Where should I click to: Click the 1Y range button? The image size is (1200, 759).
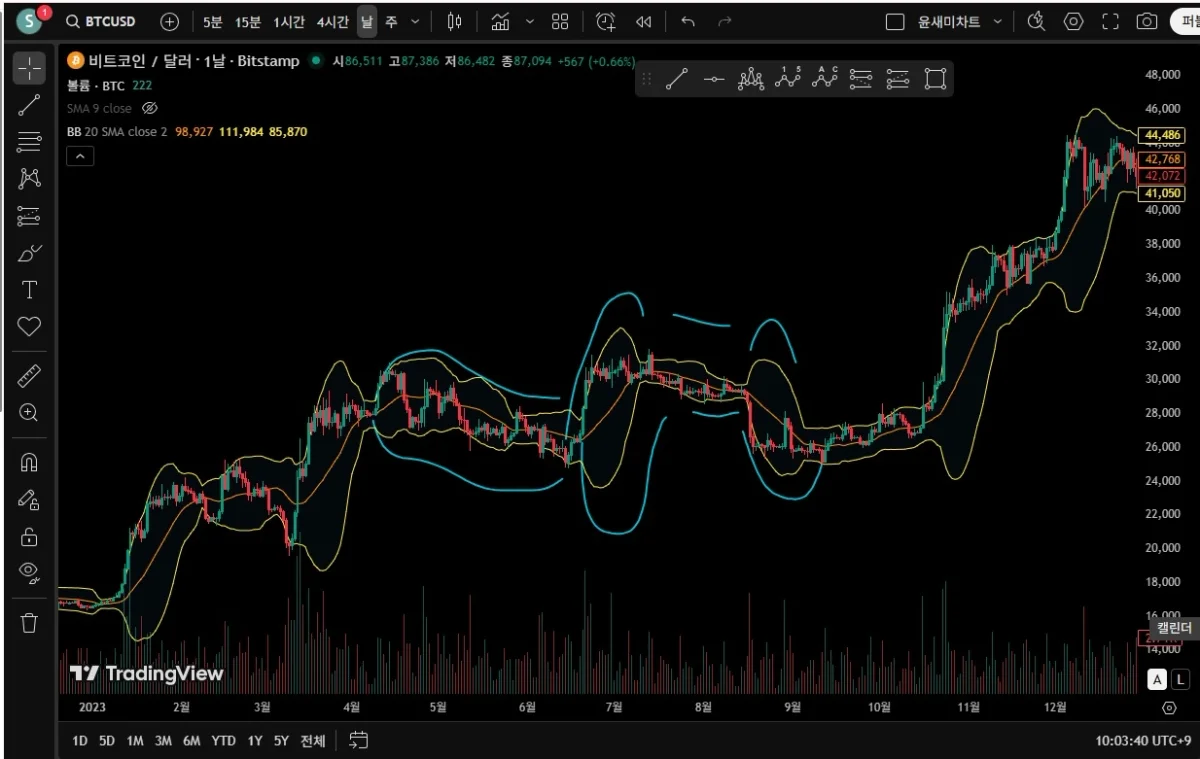pos(255,741)
